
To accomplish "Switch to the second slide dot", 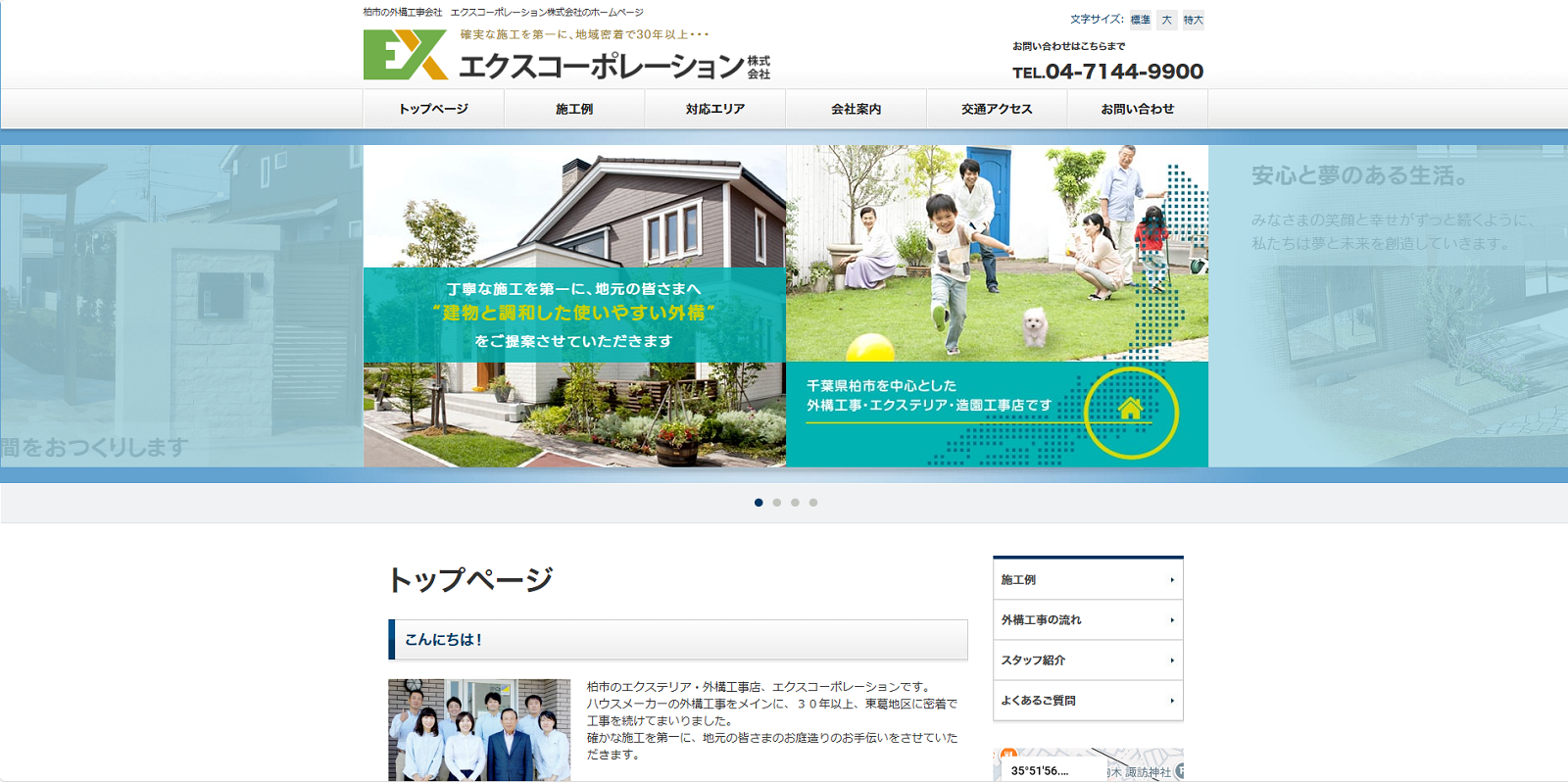I will pyautogui.click(x=777, y=503).
